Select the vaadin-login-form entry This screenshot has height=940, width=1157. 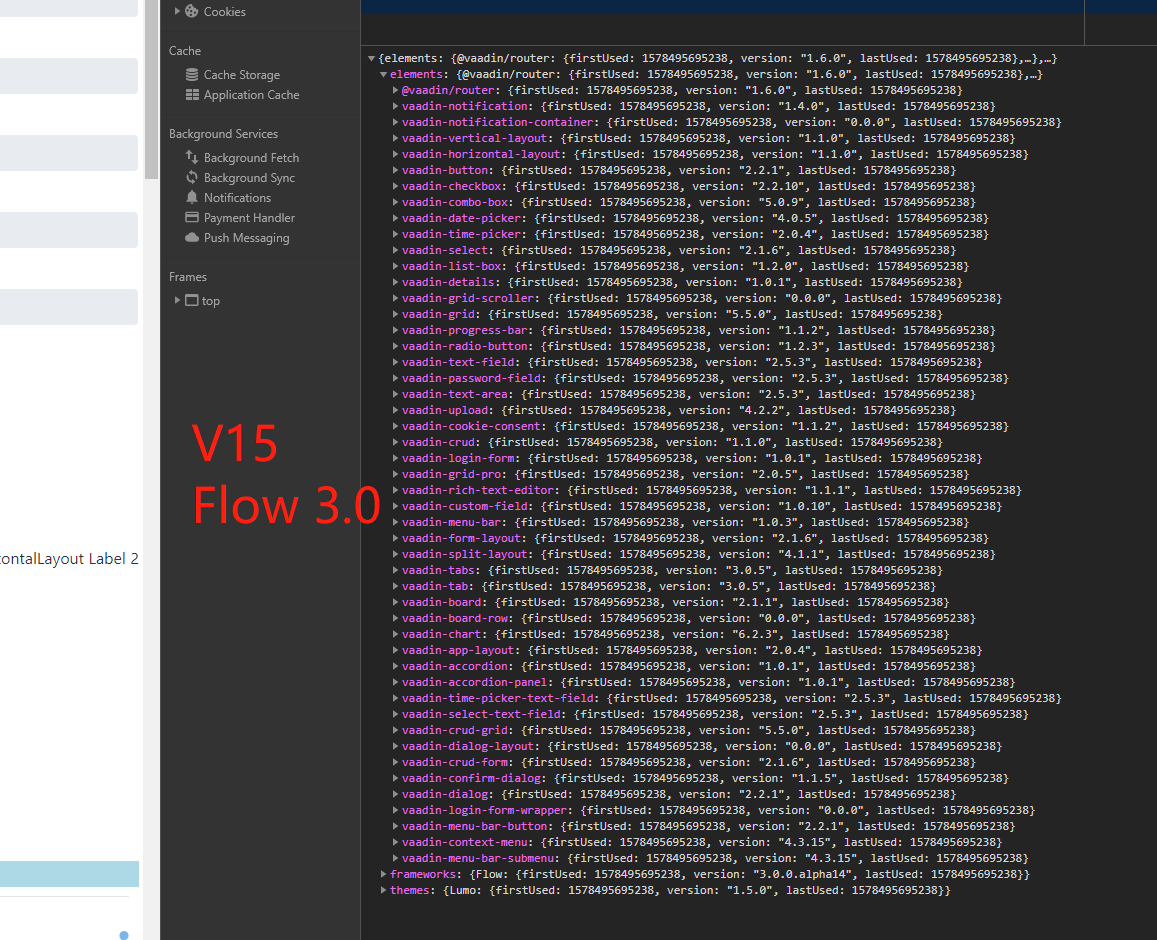point(456,457)
